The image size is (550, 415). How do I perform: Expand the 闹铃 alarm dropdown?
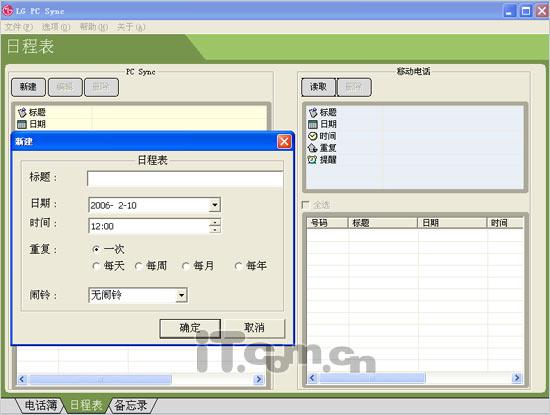pos(181,295)
